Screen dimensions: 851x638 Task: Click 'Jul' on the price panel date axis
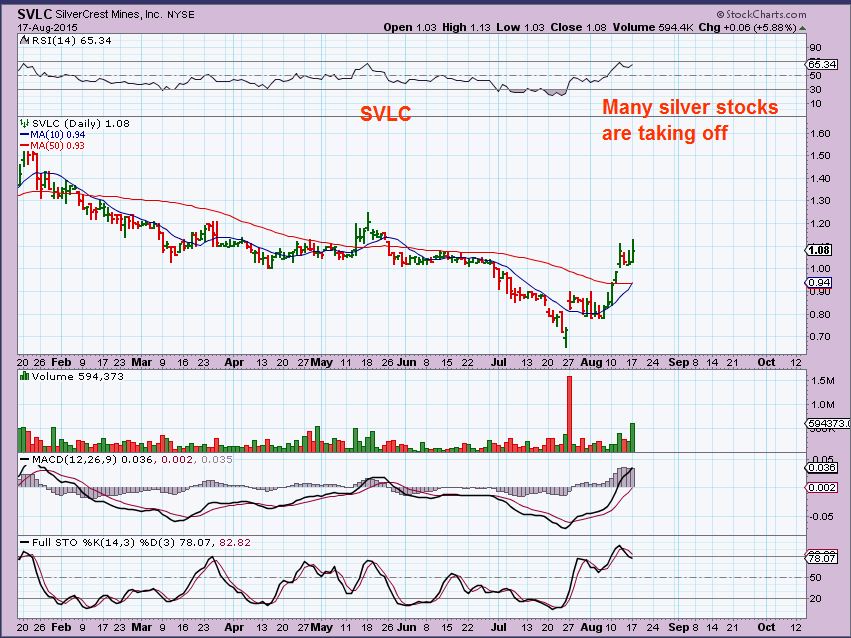498,362
